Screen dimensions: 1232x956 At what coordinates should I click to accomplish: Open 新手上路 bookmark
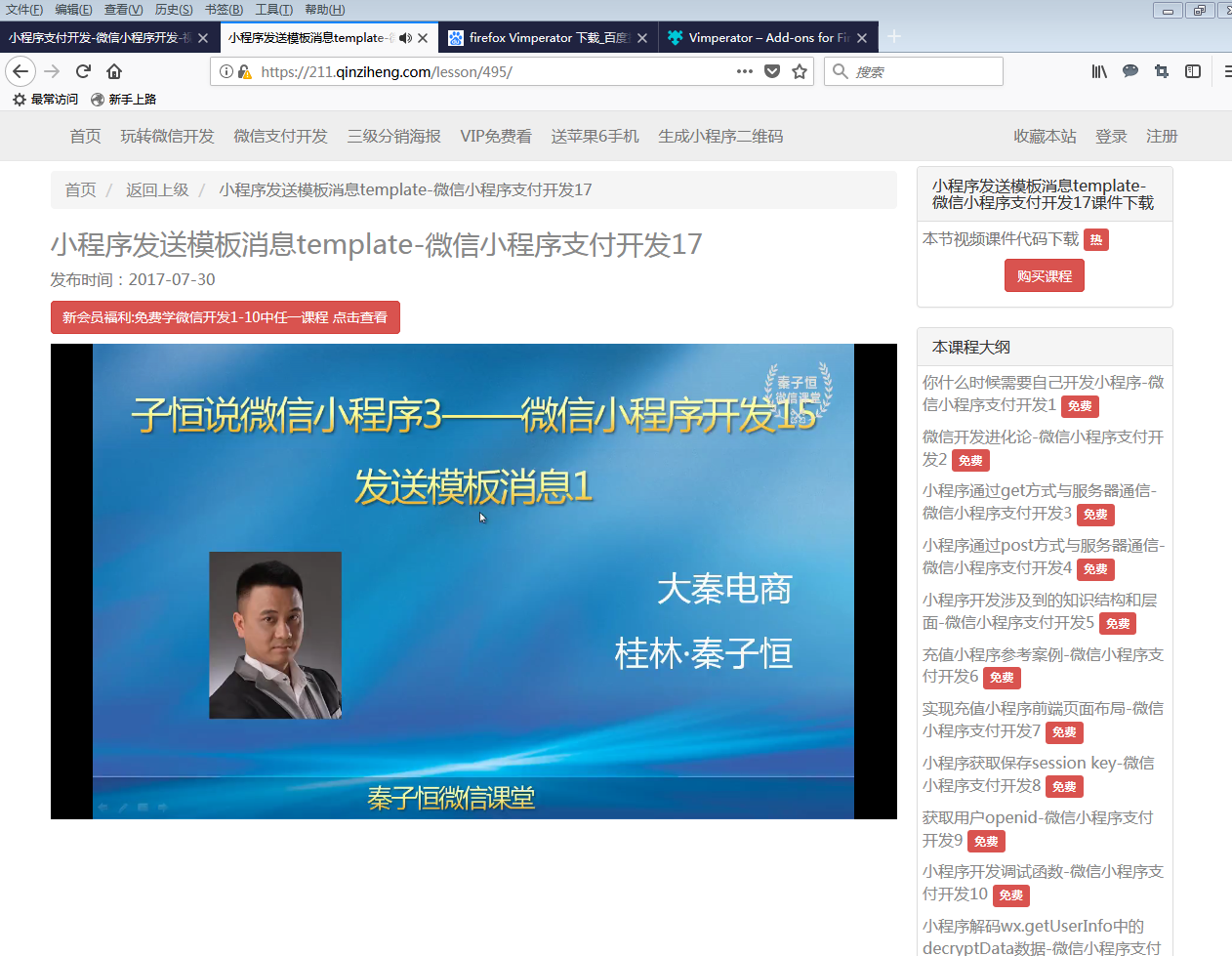(x=123, y=99)
